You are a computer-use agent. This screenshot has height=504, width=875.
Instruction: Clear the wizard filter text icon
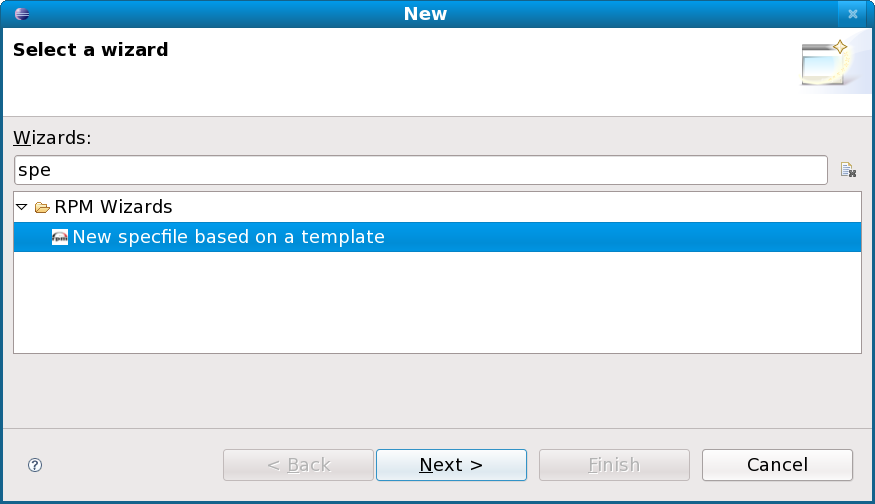click(x=848, y=170)
